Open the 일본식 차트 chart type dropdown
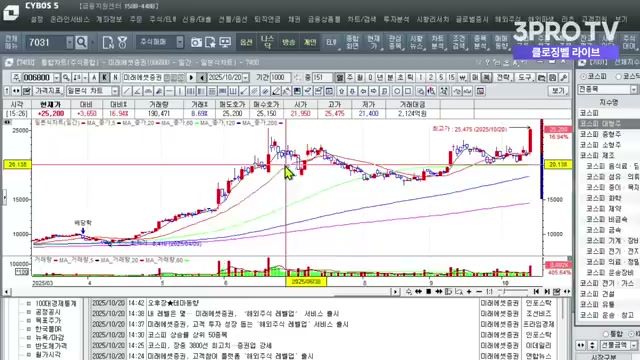 pyautogui.click(x=115, y=91)
